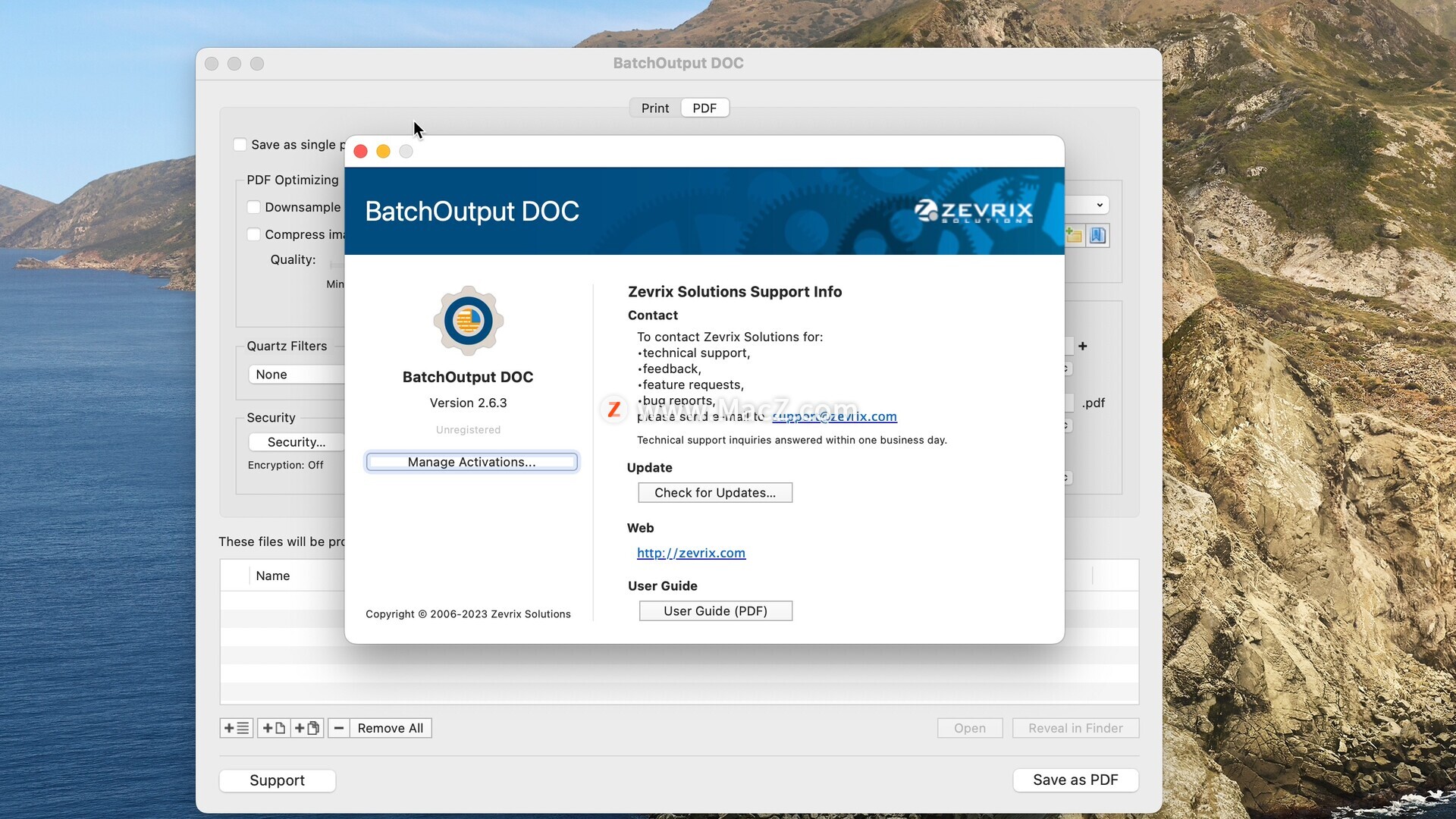Click Check for Updates button

click(715, 493)
